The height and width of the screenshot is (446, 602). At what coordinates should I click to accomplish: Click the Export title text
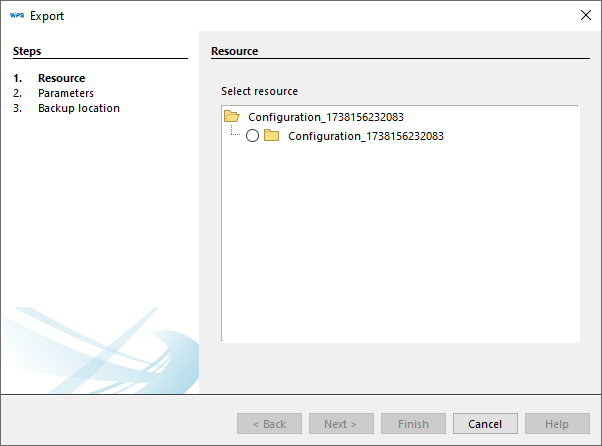coord(47,16)
